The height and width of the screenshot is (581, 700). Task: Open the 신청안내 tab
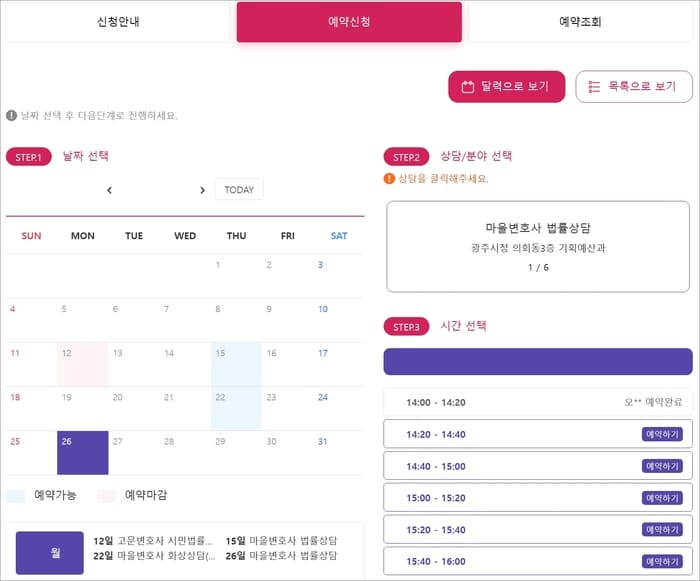pos(118,22)
